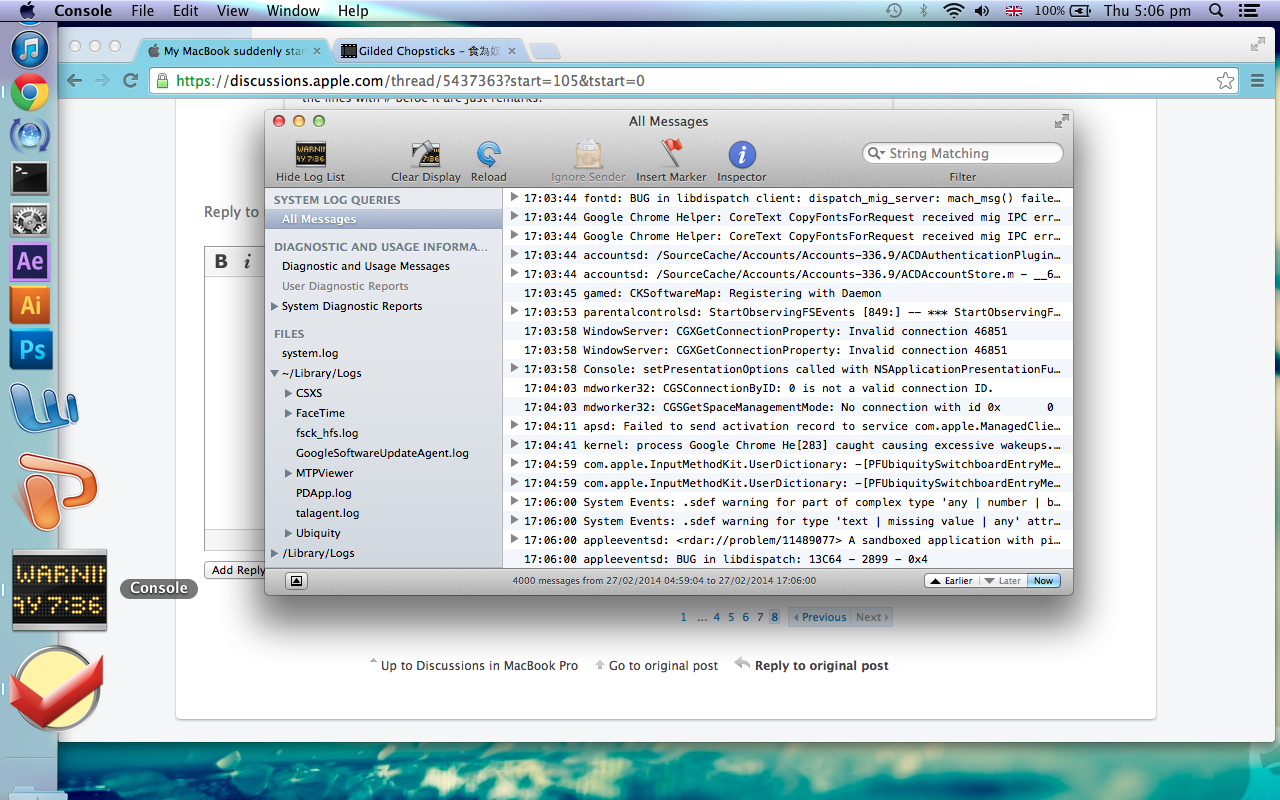Click the Later button

pyautogui.click(x=1002, y=580)
